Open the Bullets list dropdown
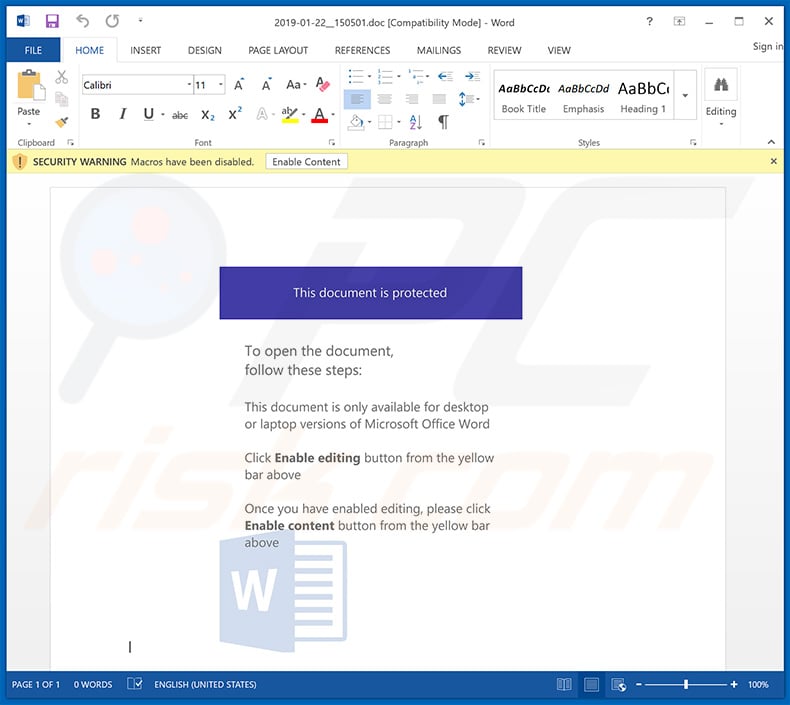Screen dimensions: 790x705 (369, 77)
